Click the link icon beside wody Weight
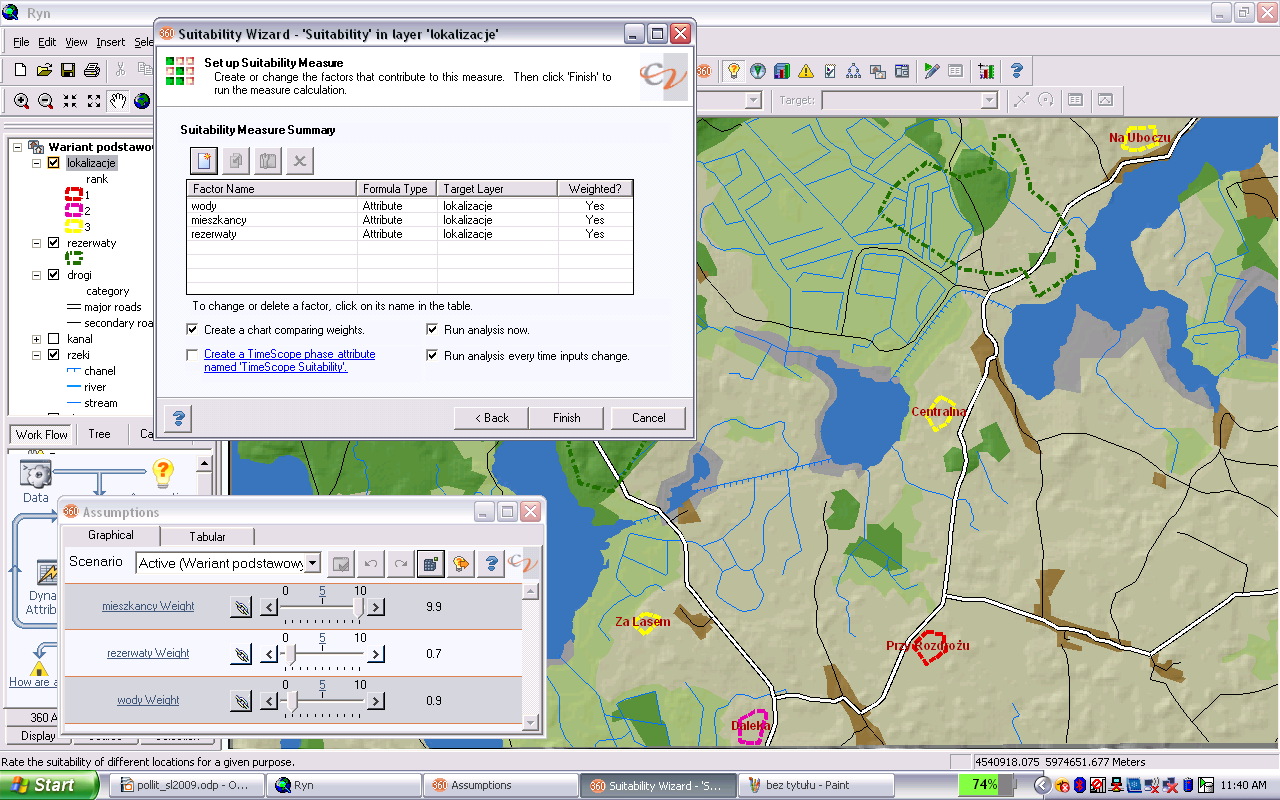The width and height of the screenshot is (1280, 800). 240,701
